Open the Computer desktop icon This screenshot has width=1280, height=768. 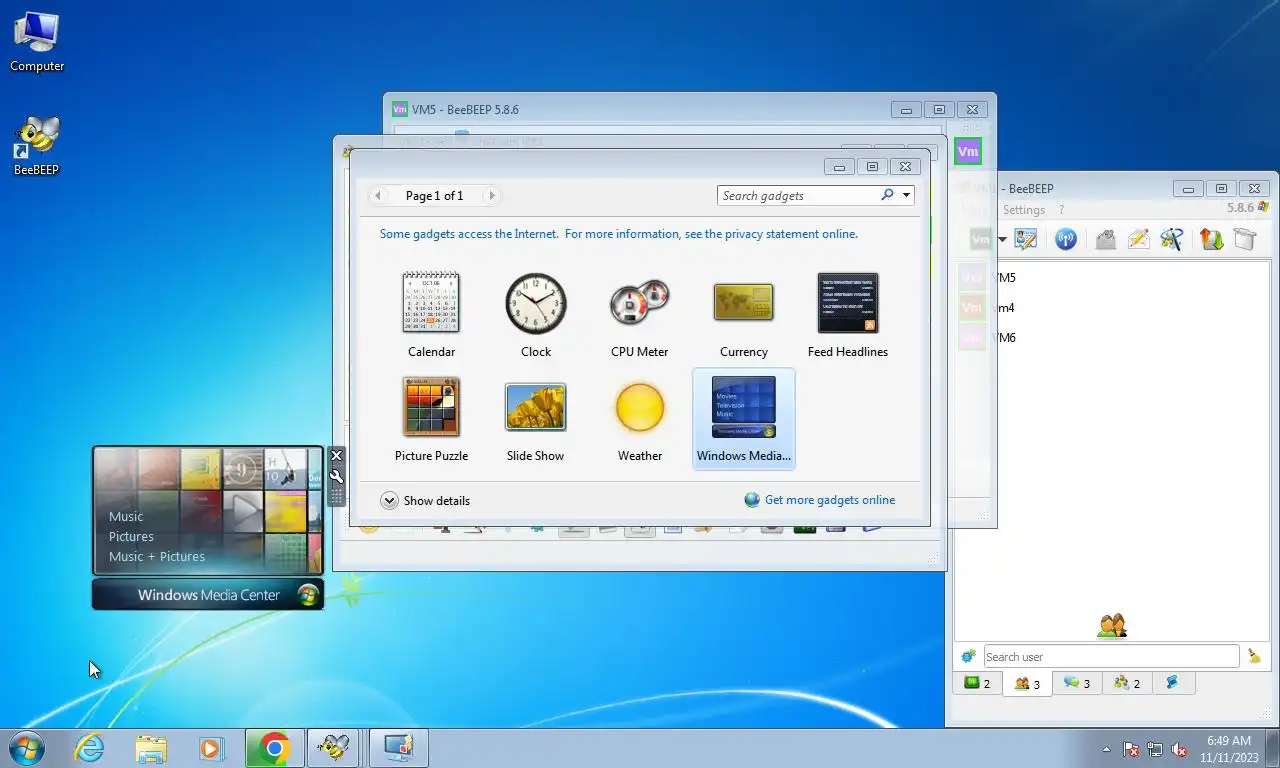coord(37,42)
